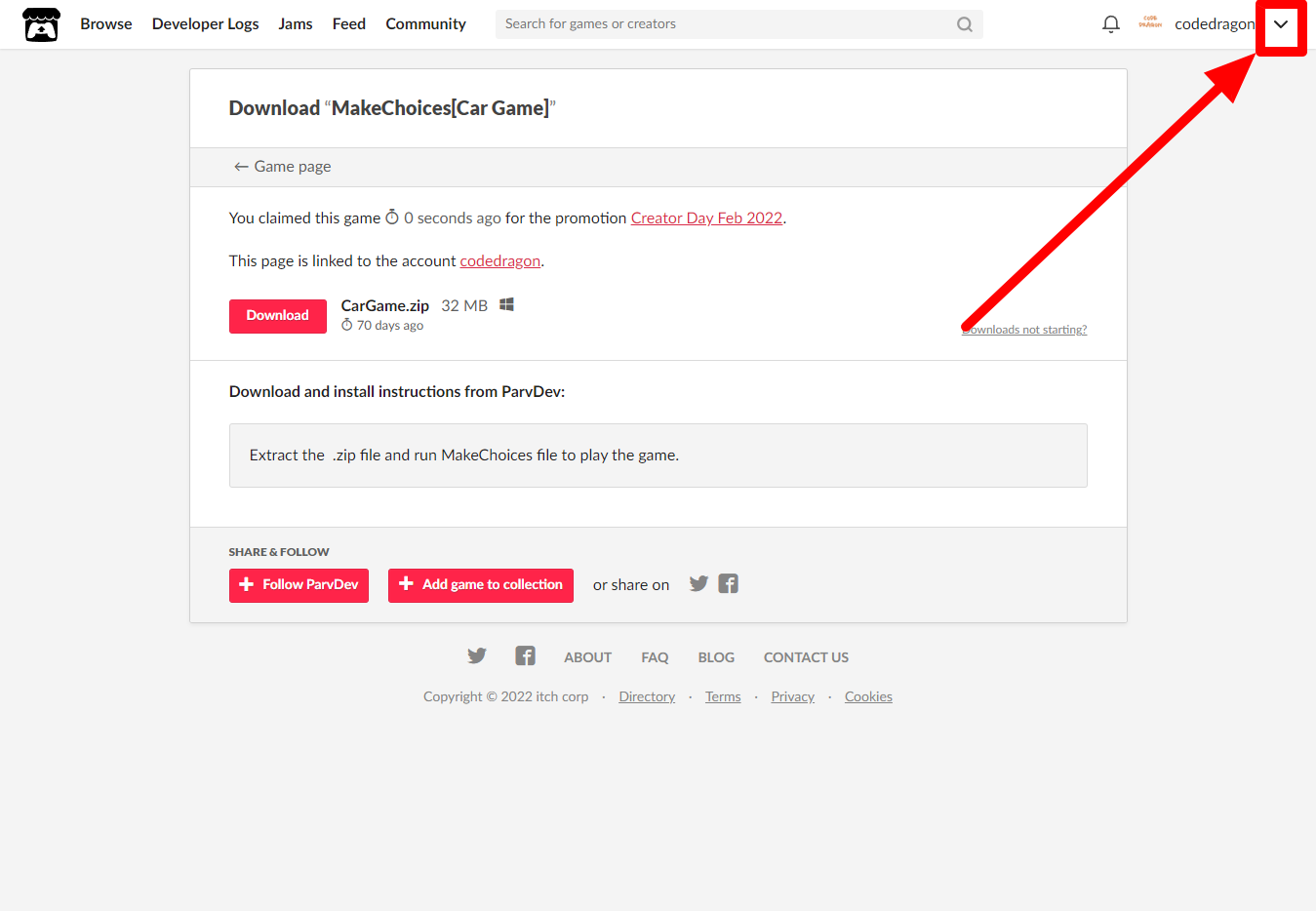Click the search magnifier icon
The width and height of the screenshot is (1316, 911).
click(x=964, y=24)
